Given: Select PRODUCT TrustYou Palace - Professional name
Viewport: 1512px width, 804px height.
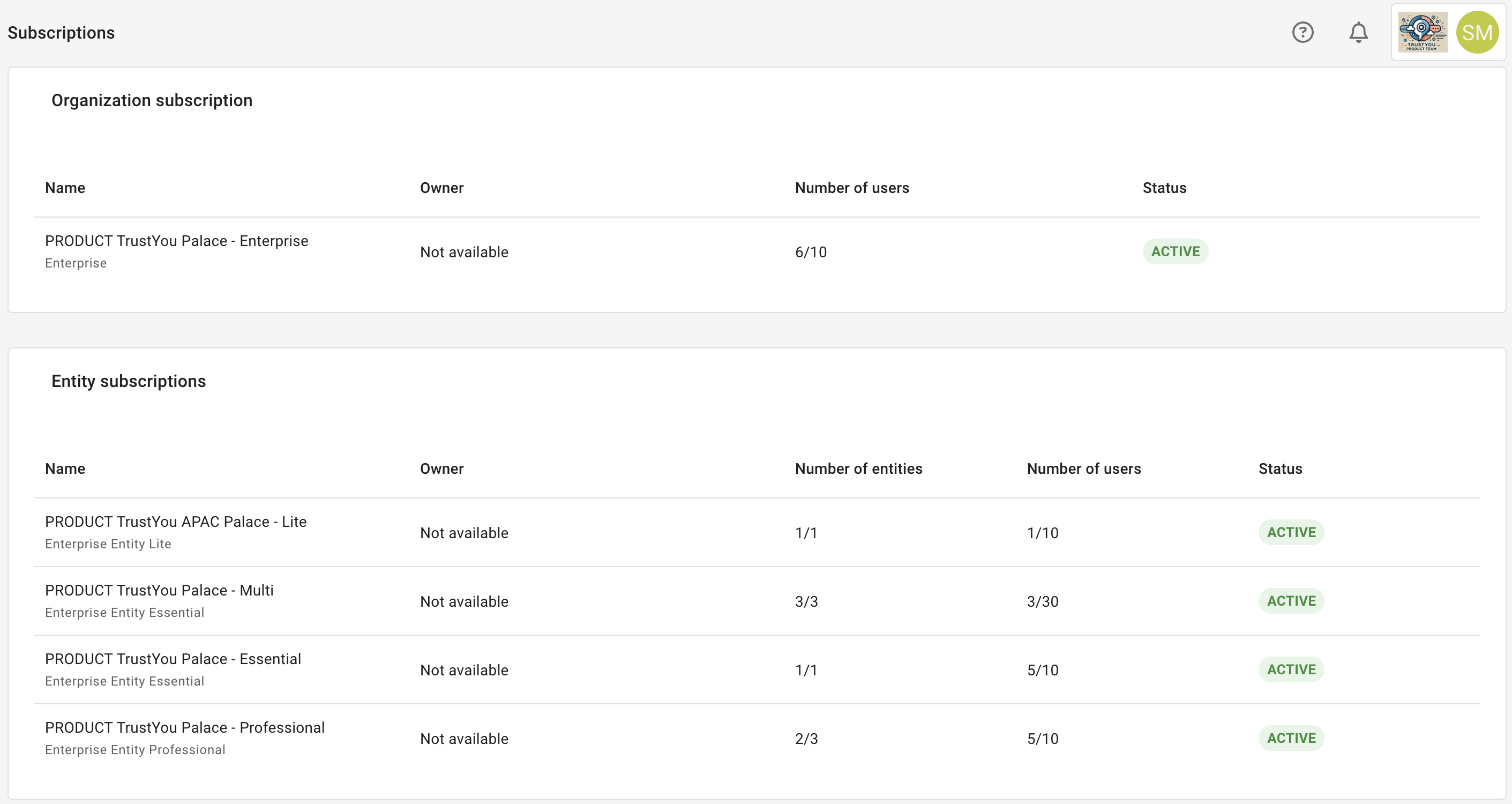Looking at the screenshot, I should (x=185, y=728).
